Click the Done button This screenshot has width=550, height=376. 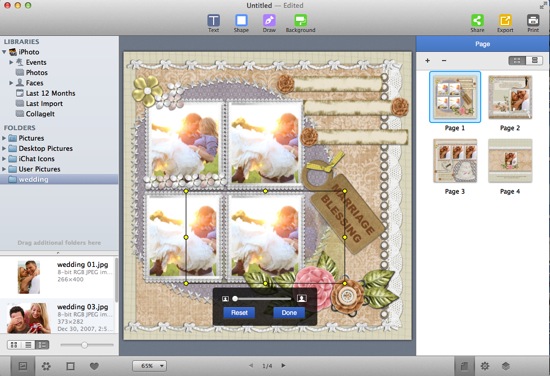(x=289, y=313)
